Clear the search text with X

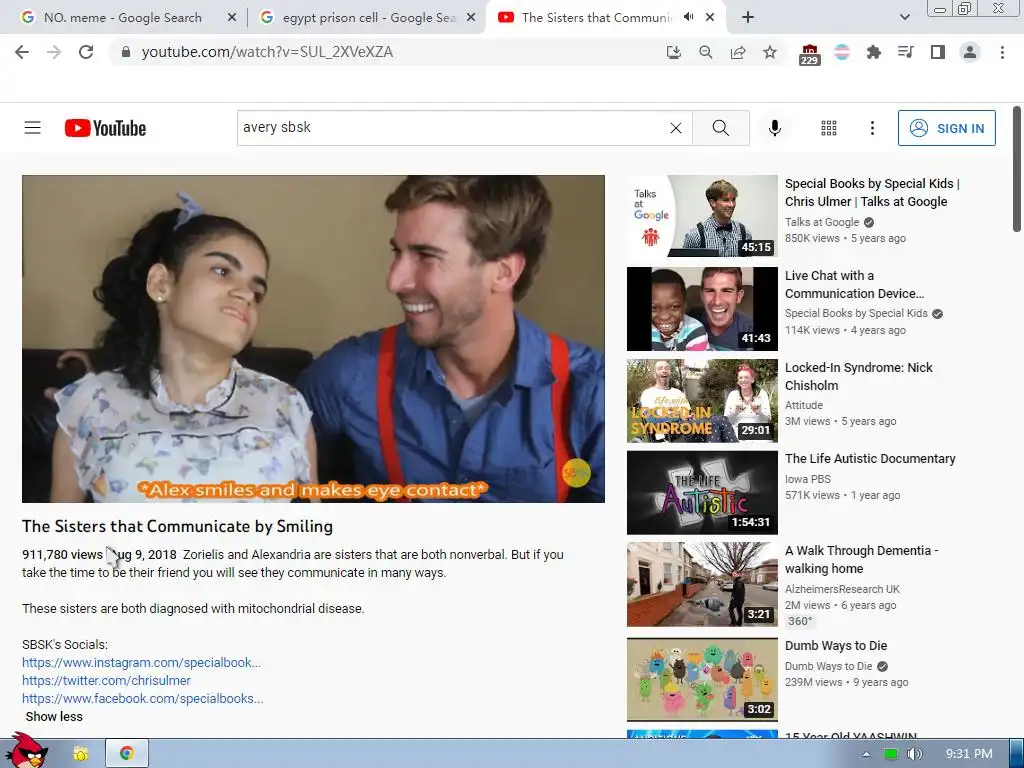tap(676, 128)
